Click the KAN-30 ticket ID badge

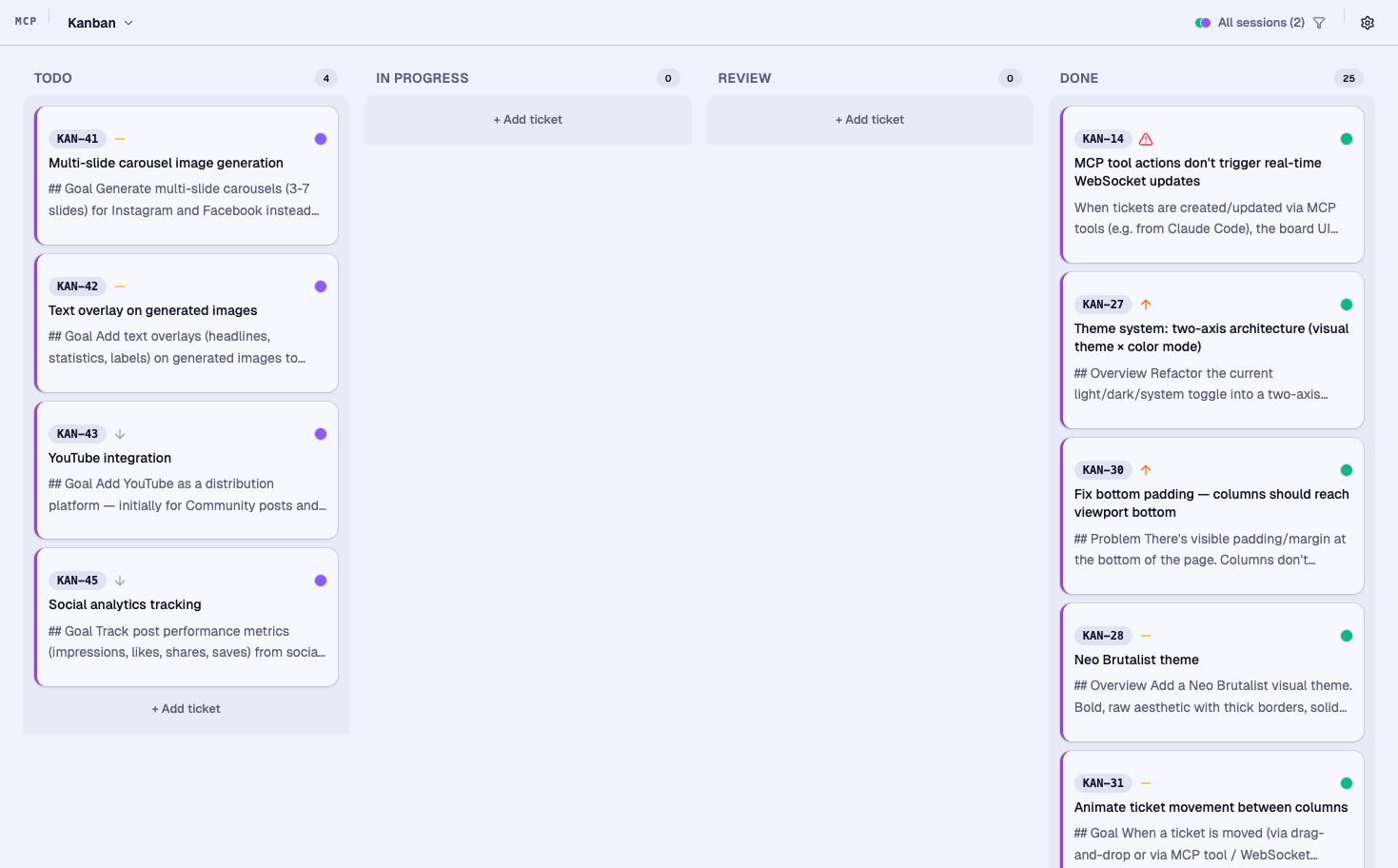(1103, 470)
